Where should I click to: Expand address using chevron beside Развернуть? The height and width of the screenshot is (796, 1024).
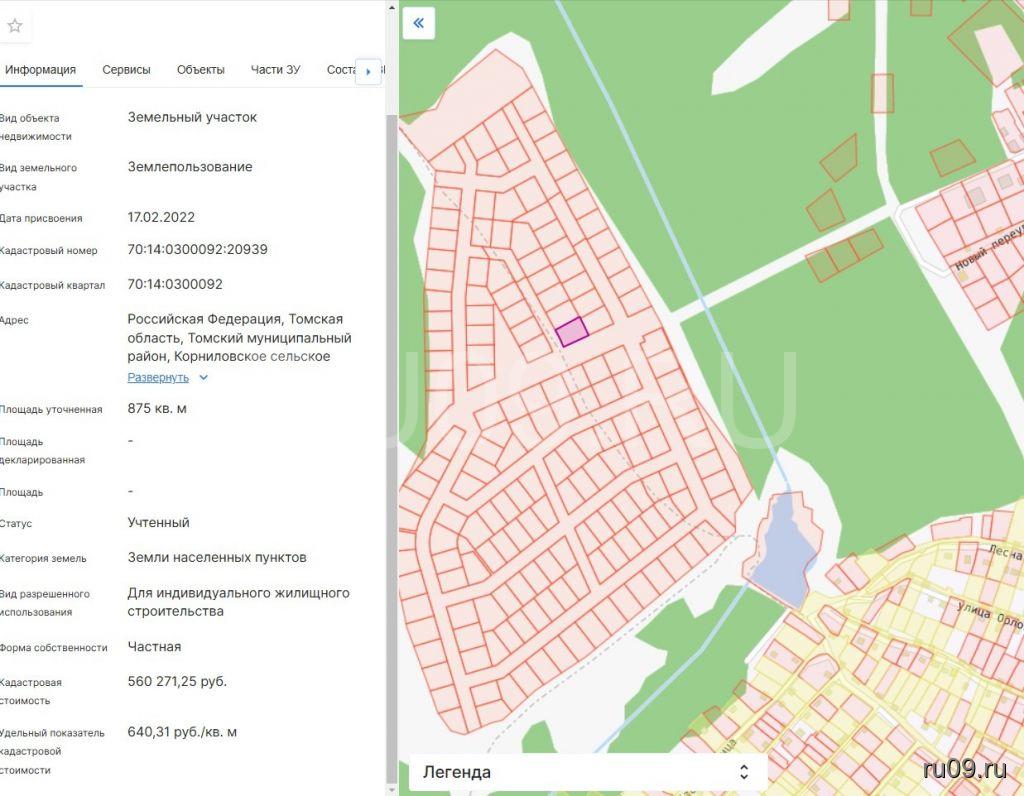coord(204,378)
